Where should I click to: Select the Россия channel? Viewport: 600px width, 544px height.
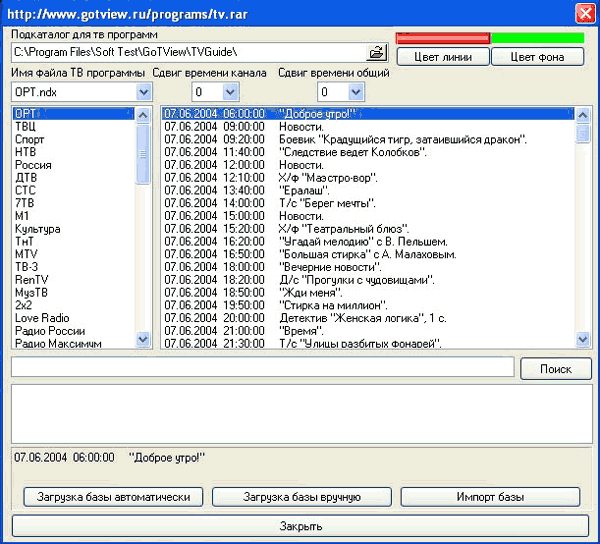point(73,165)
